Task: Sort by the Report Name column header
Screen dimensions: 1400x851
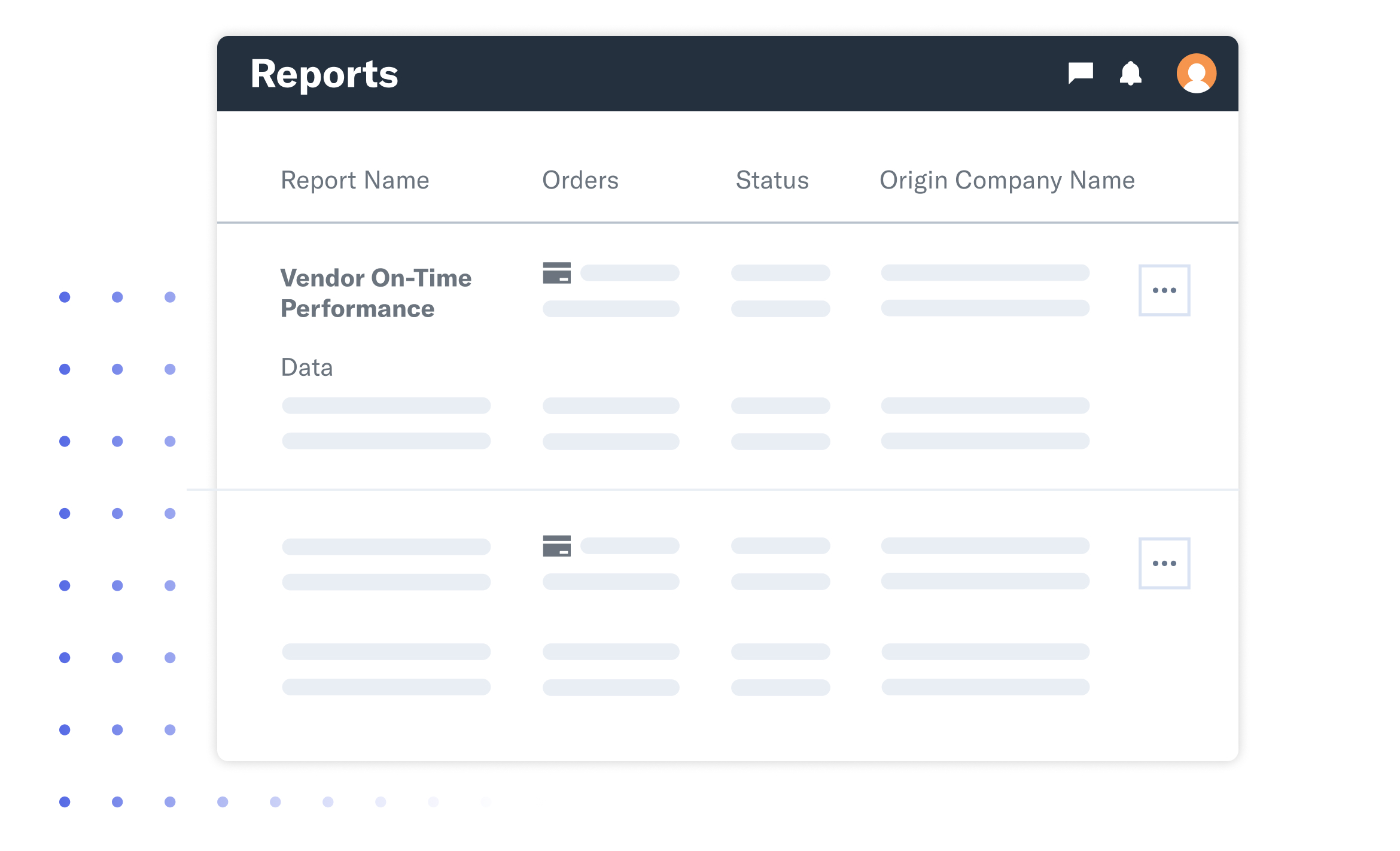Action: pos(355,180)
